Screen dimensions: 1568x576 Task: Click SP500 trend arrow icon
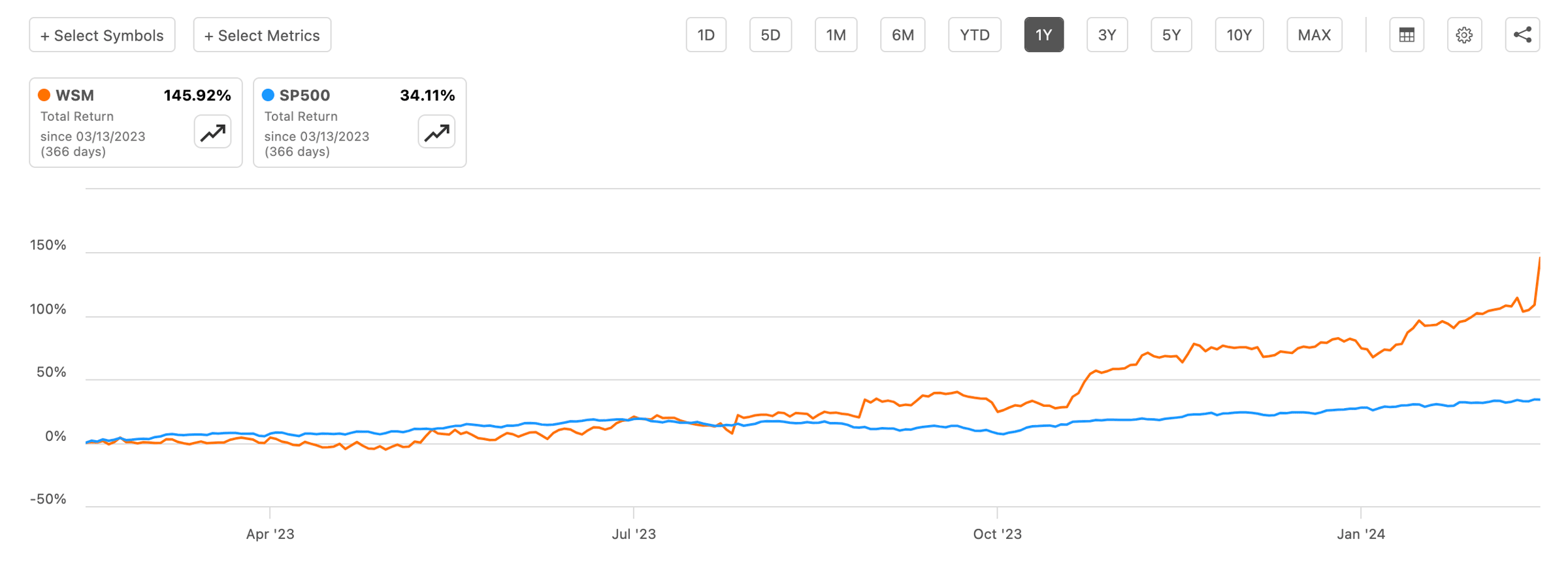[436, 133]
